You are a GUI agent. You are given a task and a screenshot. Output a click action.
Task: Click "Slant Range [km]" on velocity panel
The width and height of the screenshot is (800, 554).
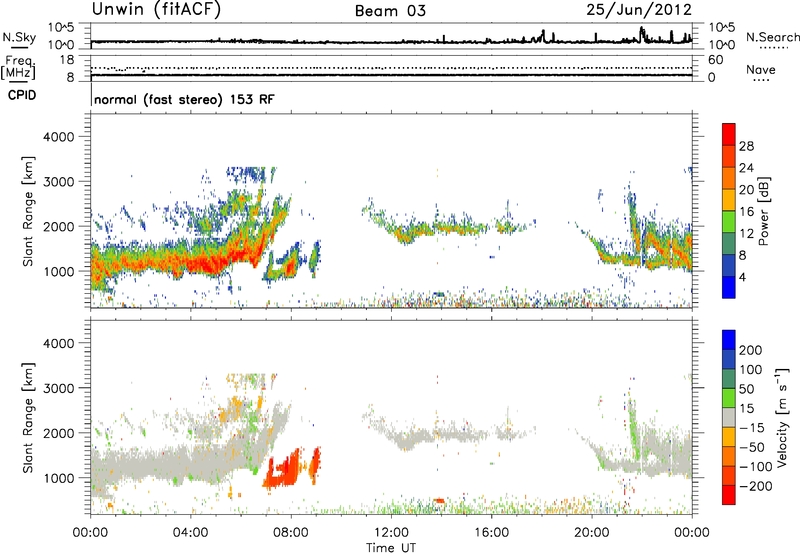(x=28, y=418)
